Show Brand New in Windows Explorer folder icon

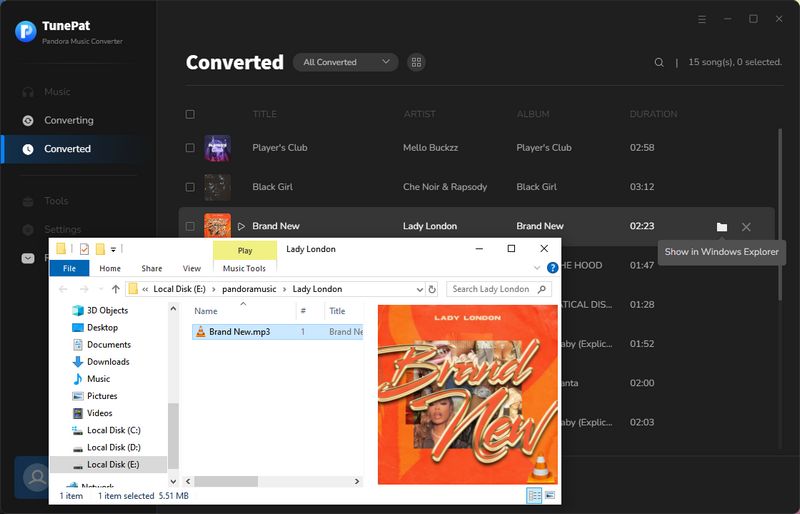[x=721, y=227]
